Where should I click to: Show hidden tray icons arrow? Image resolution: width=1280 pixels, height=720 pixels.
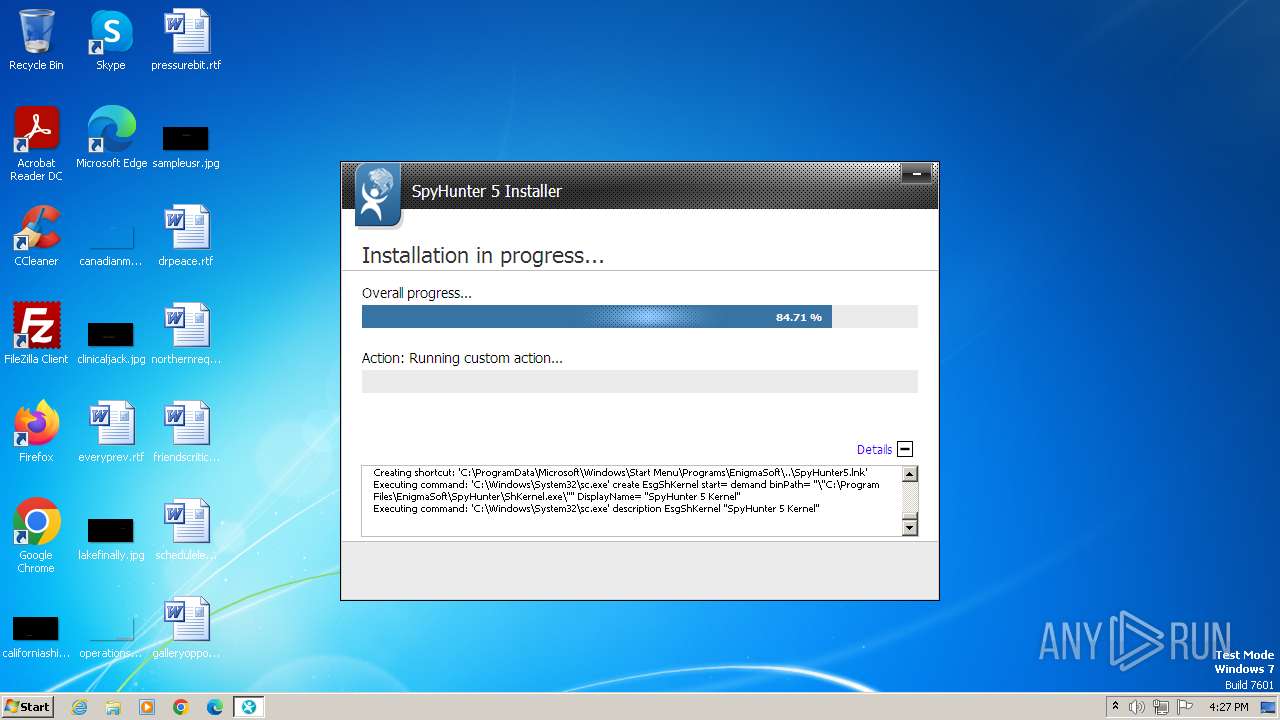point(1115,707)
